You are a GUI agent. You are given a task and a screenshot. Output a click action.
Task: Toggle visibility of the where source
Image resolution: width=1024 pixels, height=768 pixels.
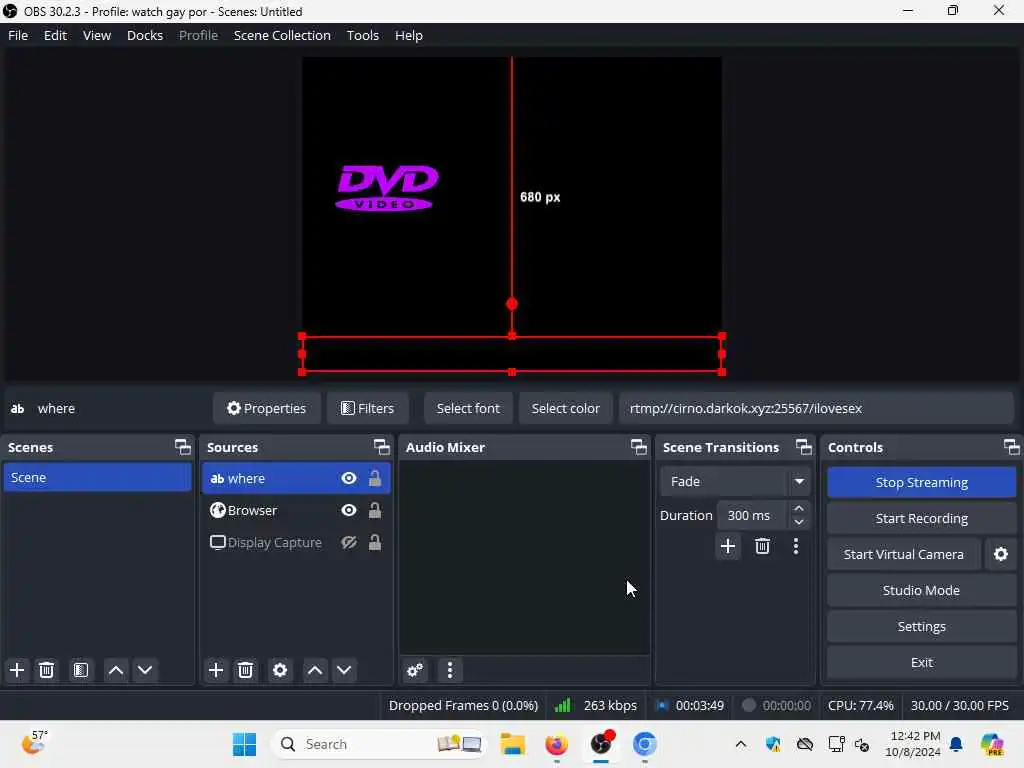349,479
